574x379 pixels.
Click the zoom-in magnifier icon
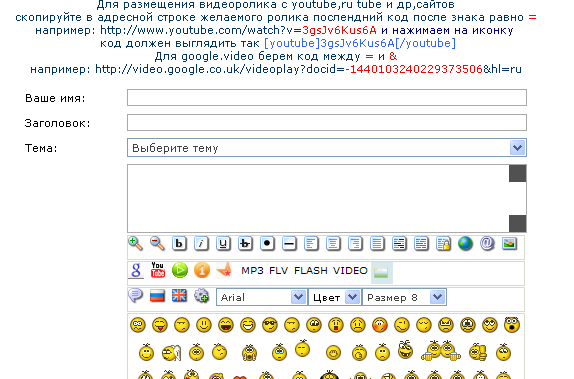(x=135, y=244)
